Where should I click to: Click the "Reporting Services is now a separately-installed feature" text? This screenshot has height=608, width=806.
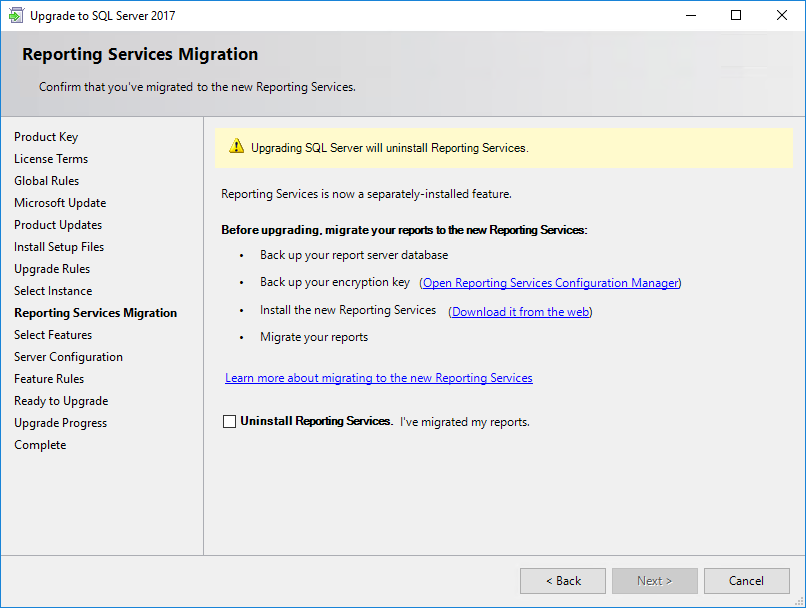(367, 194)
